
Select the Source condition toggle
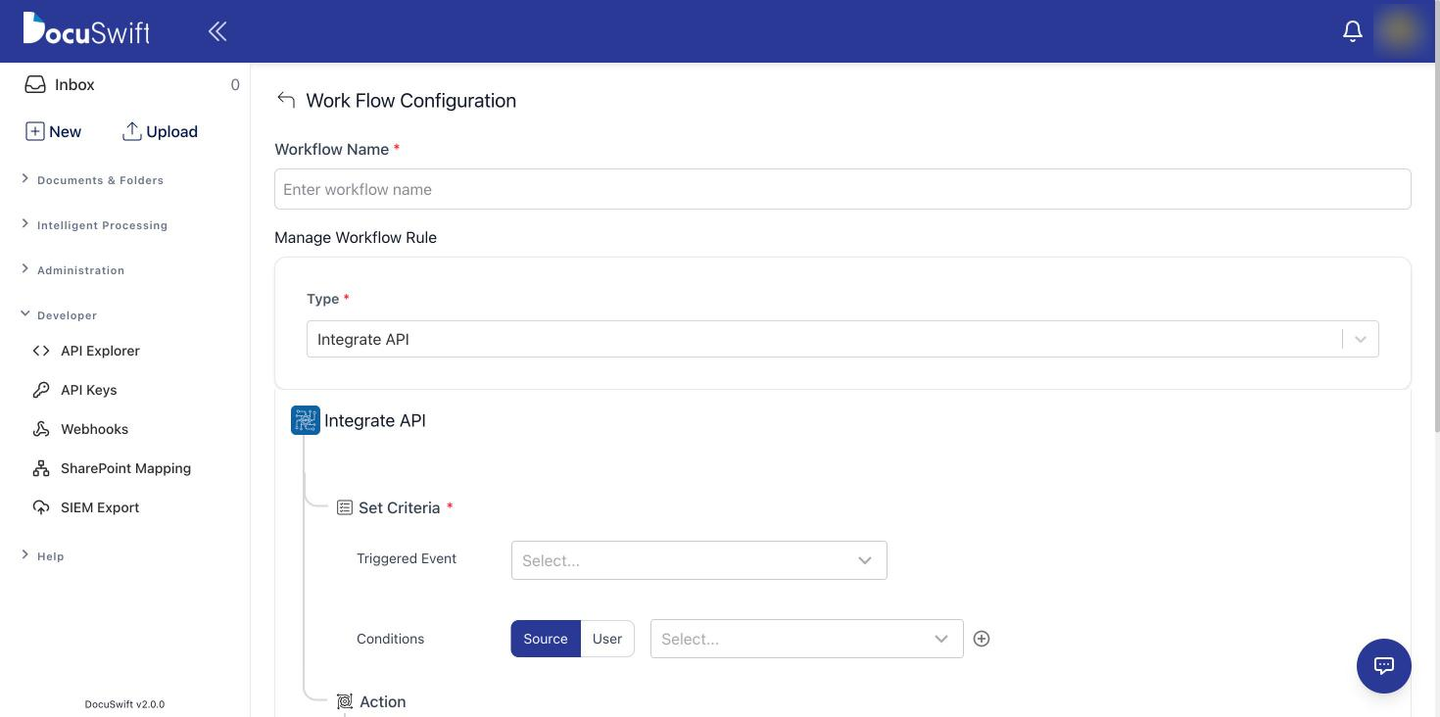click(x=546, y=639)
